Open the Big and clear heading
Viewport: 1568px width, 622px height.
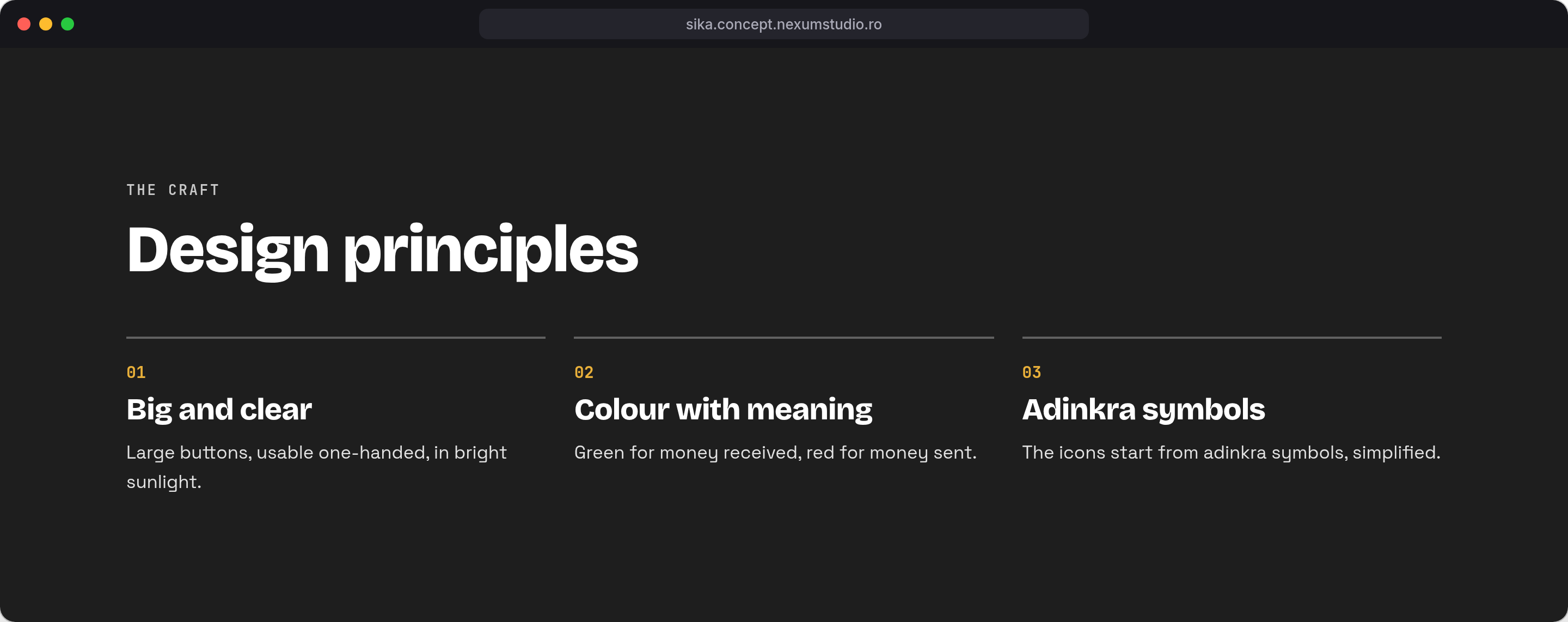[219, 410]
